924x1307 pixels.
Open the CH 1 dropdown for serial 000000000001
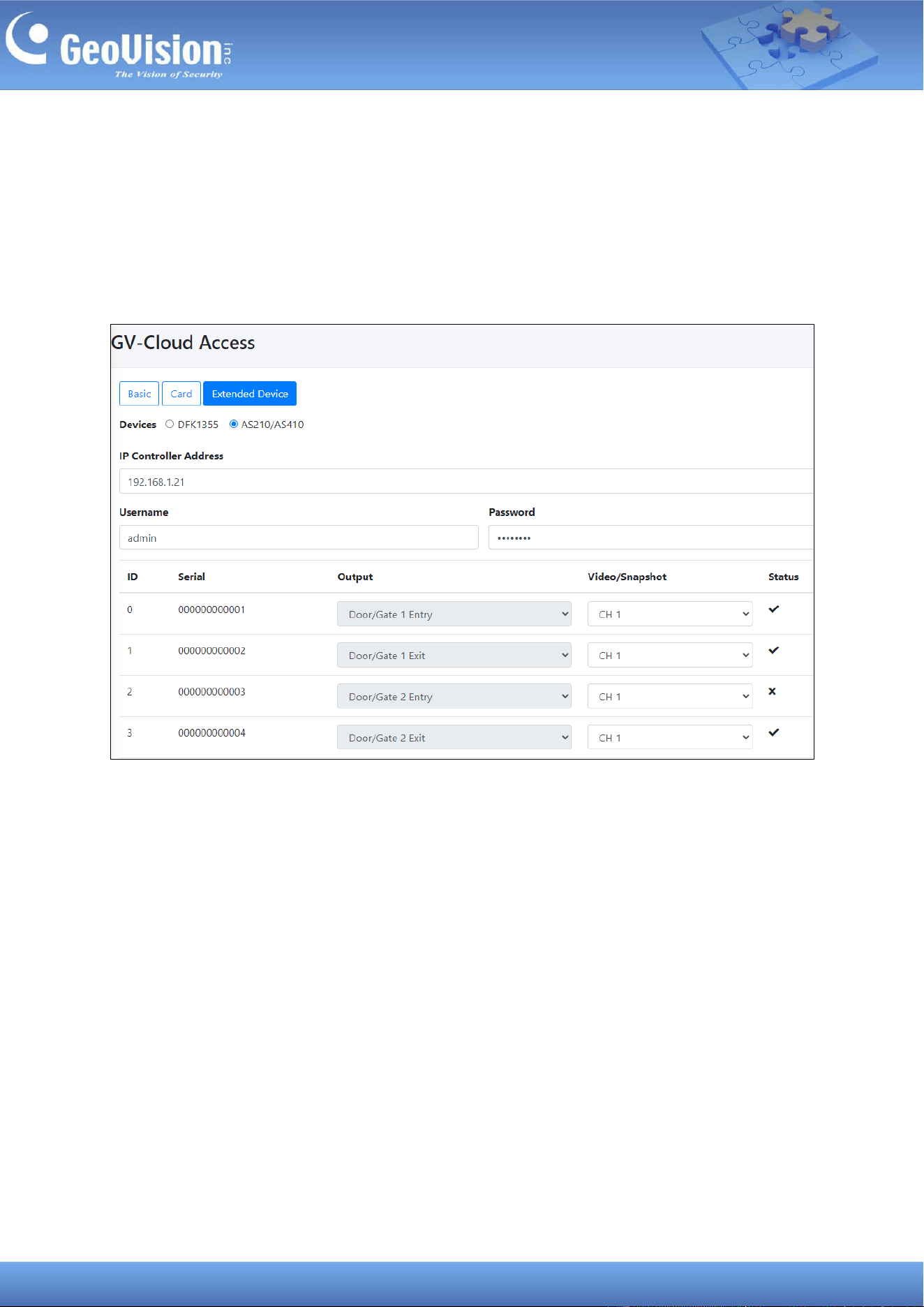point(670,614)
